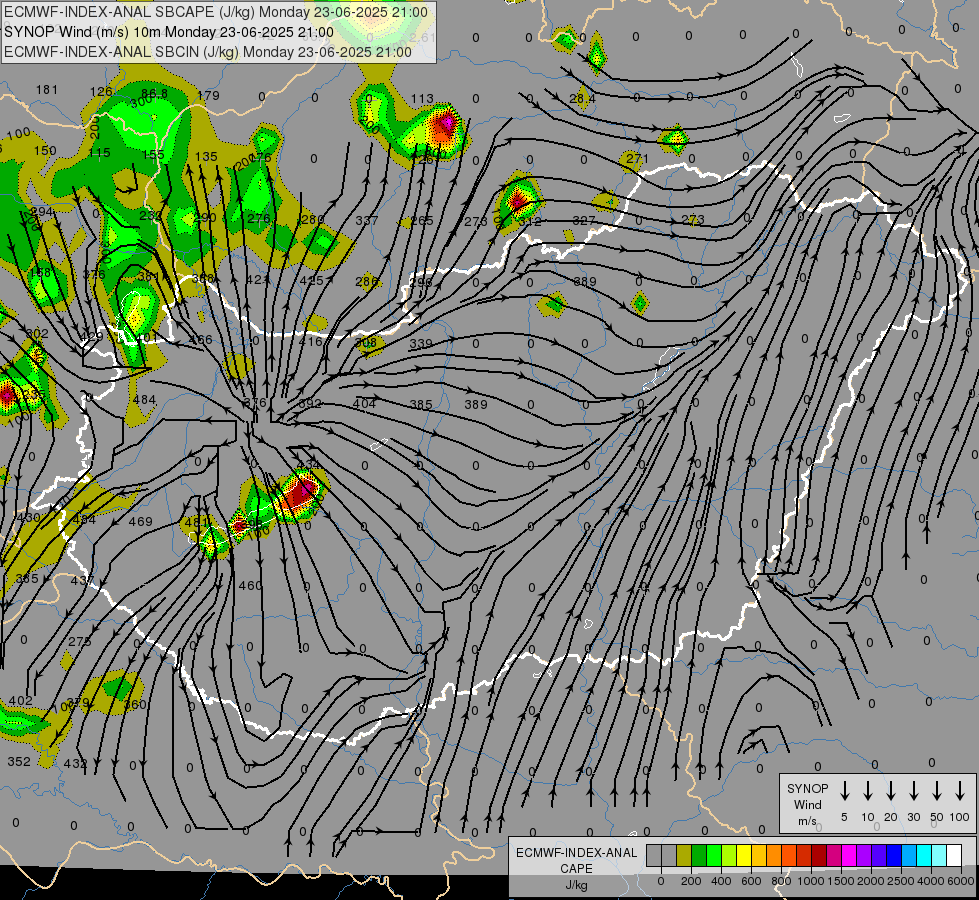Click the '402' value on the map
This screenshot has height=900, width=979.
21,701
